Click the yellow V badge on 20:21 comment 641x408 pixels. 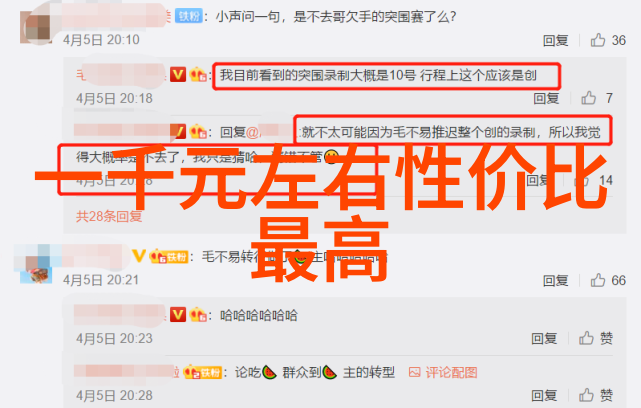pyautogui.click(x=139, y=256)
